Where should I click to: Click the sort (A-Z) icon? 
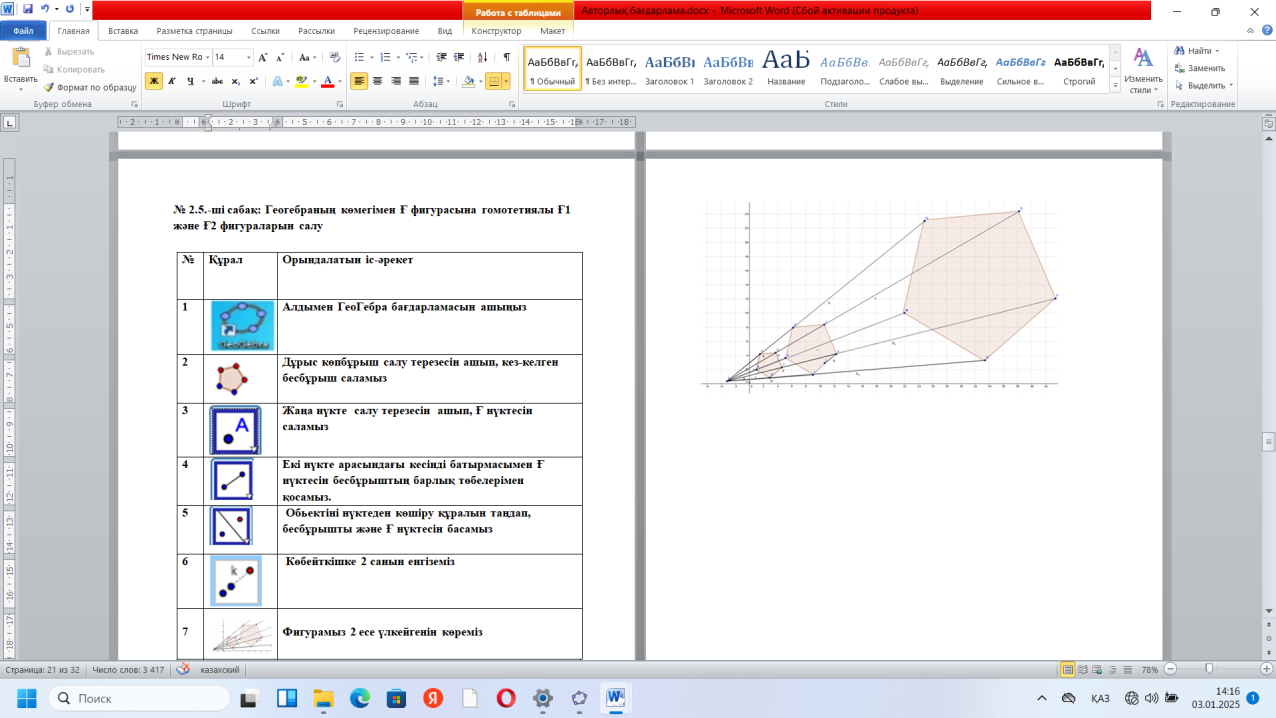click(484, 57)
